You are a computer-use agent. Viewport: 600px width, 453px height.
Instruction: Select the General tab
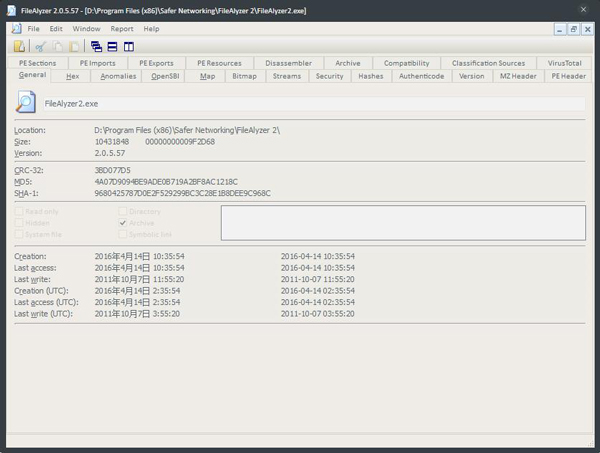click(x=33, y=75)
